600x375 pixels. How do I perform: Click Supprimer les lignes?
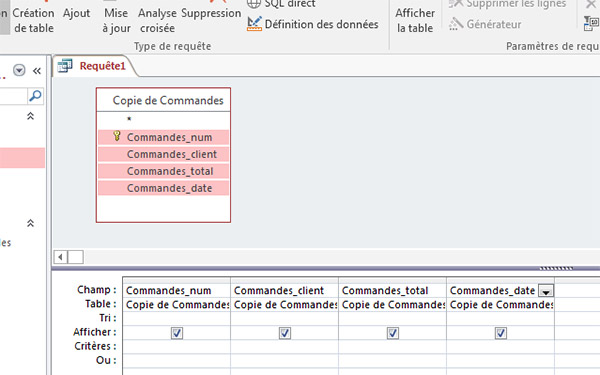pos(508,4)
